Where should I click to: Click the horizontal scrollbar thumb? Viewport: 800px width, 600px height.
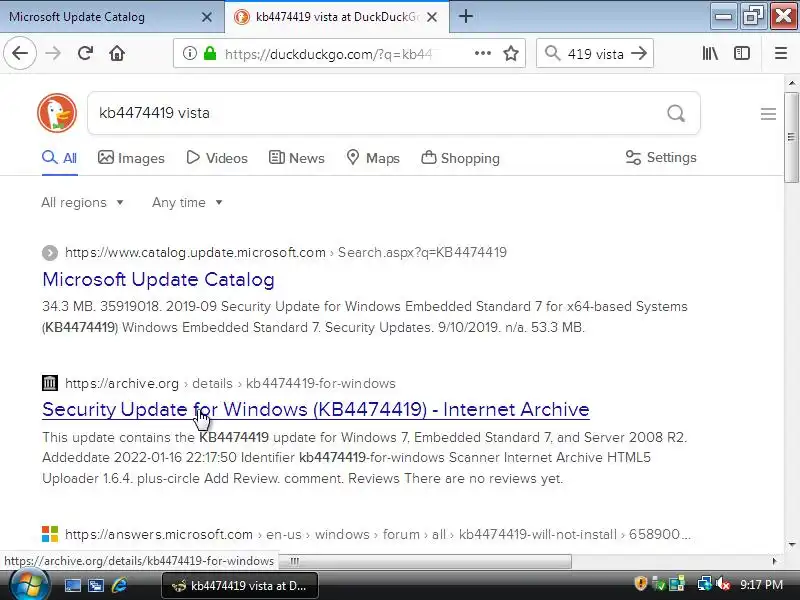pos(425,561)
